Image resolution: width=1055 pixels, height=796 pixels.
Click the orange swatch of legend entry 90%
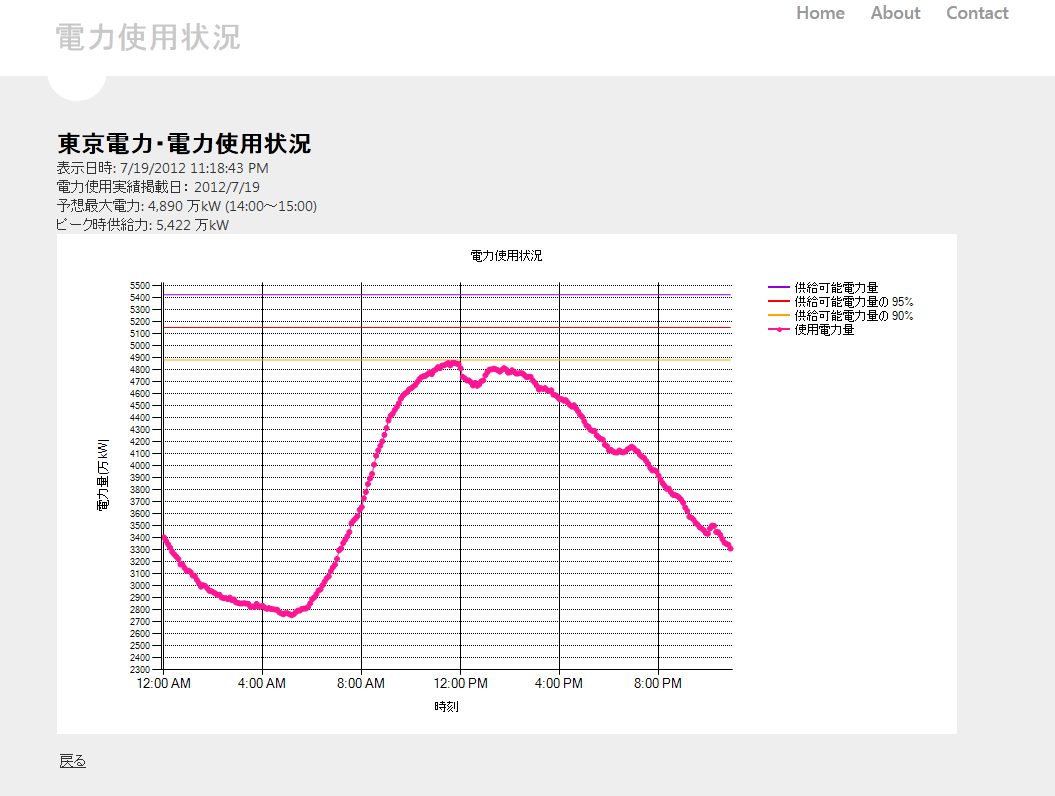[x=778, y=316]
